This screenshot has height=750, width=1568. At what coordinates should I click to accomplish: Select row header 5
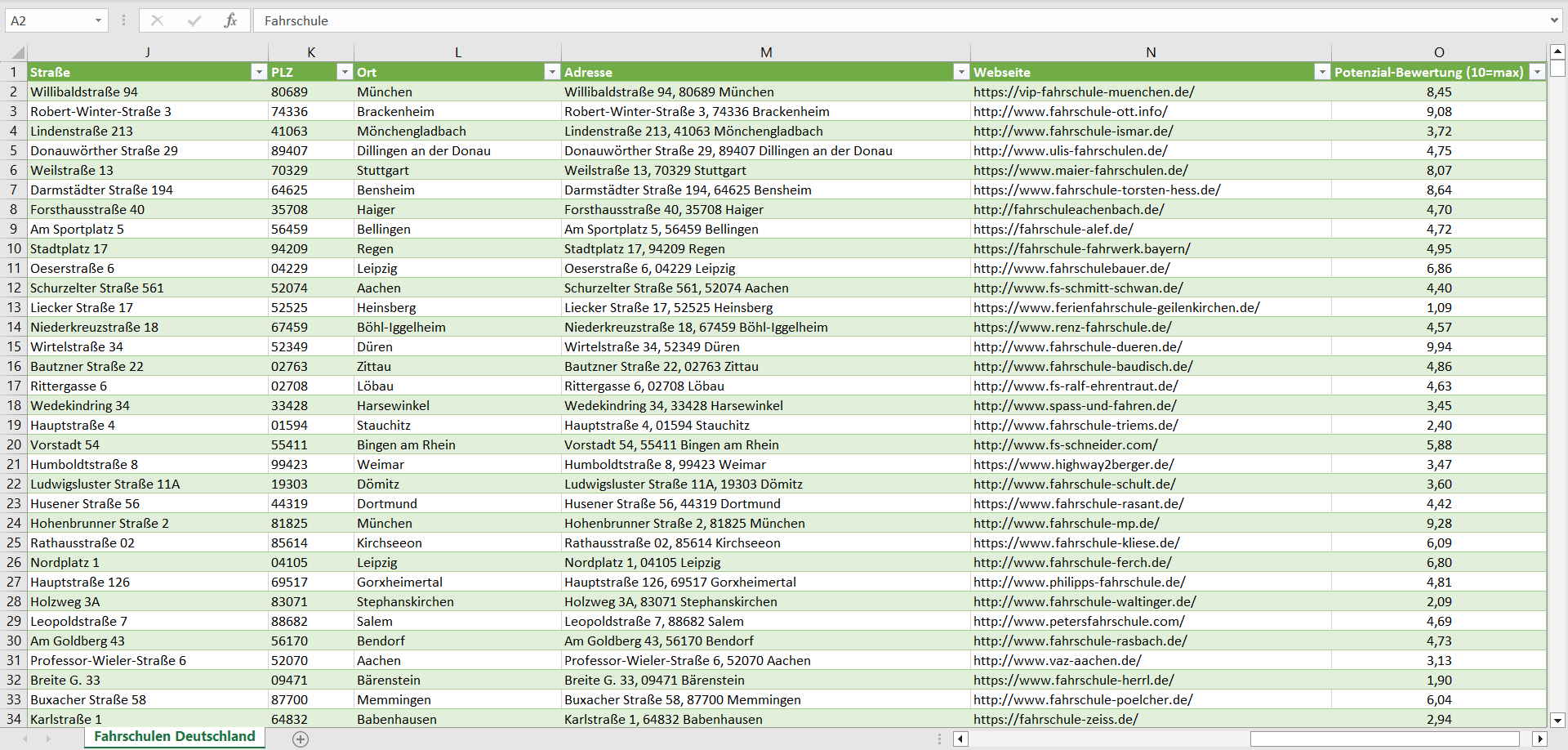click(14, 150)
